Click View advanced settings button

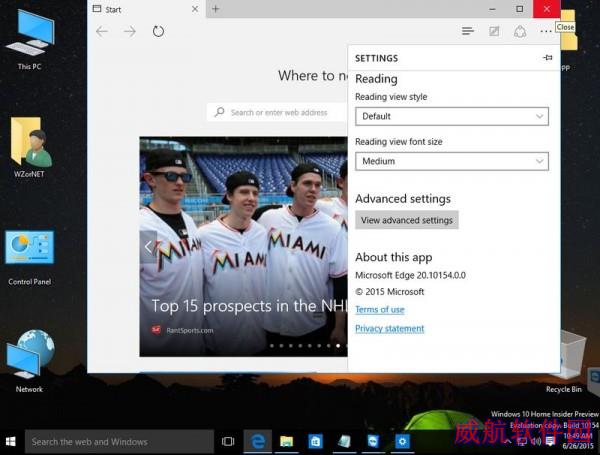(x=407, y=220)
